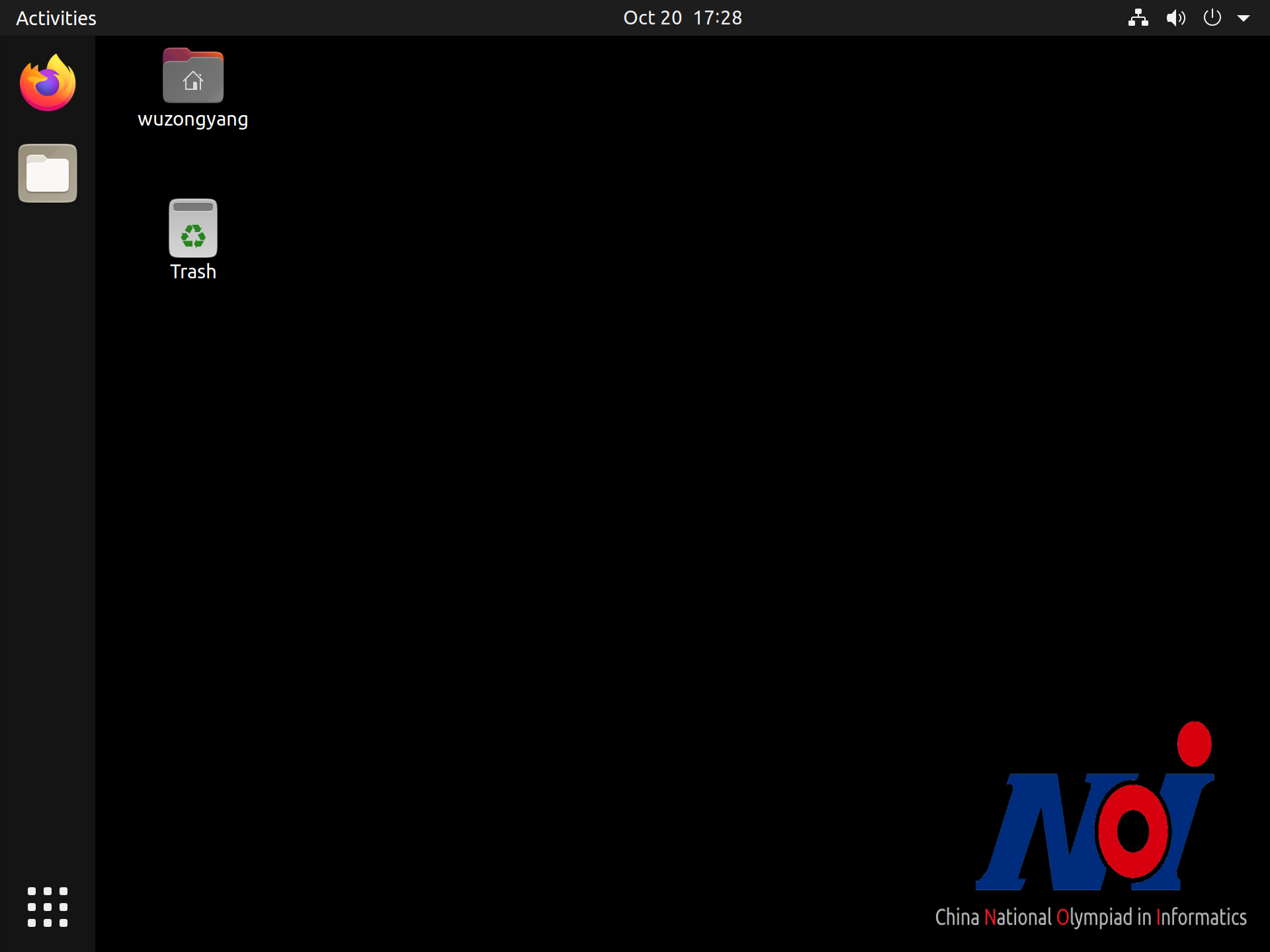This screenshot has width=1270, height=952.
Task: Show Applications grid in the dock
Action: click(48, 907)
